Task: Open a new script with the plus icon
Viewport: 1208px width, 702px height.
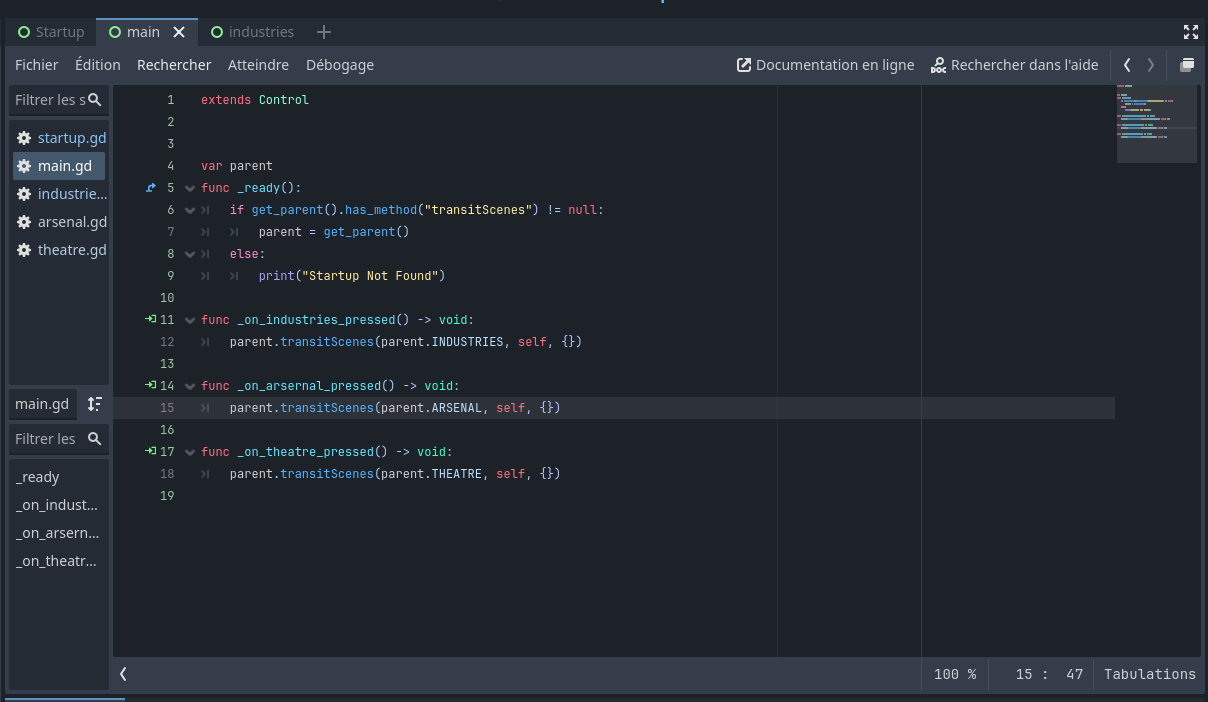Action: pyautogui.click(x=323, y=31)
